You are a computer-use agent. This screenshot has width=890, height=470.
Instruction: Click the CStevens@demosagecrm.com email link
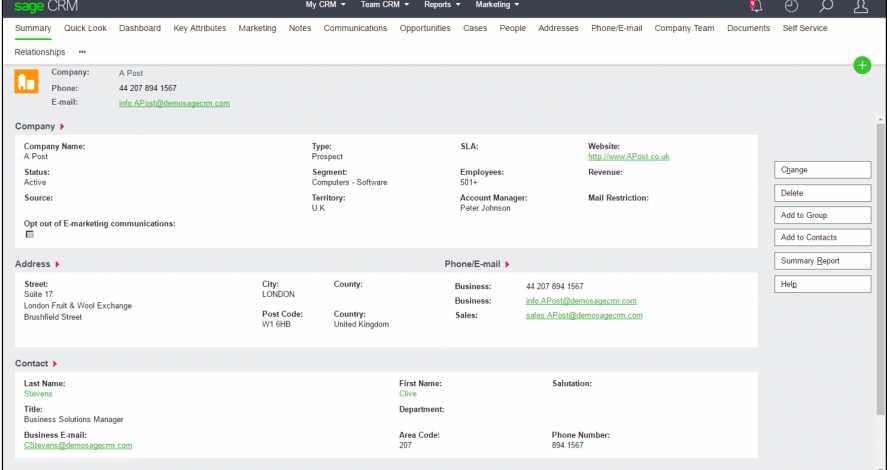[x=78, y=446]
